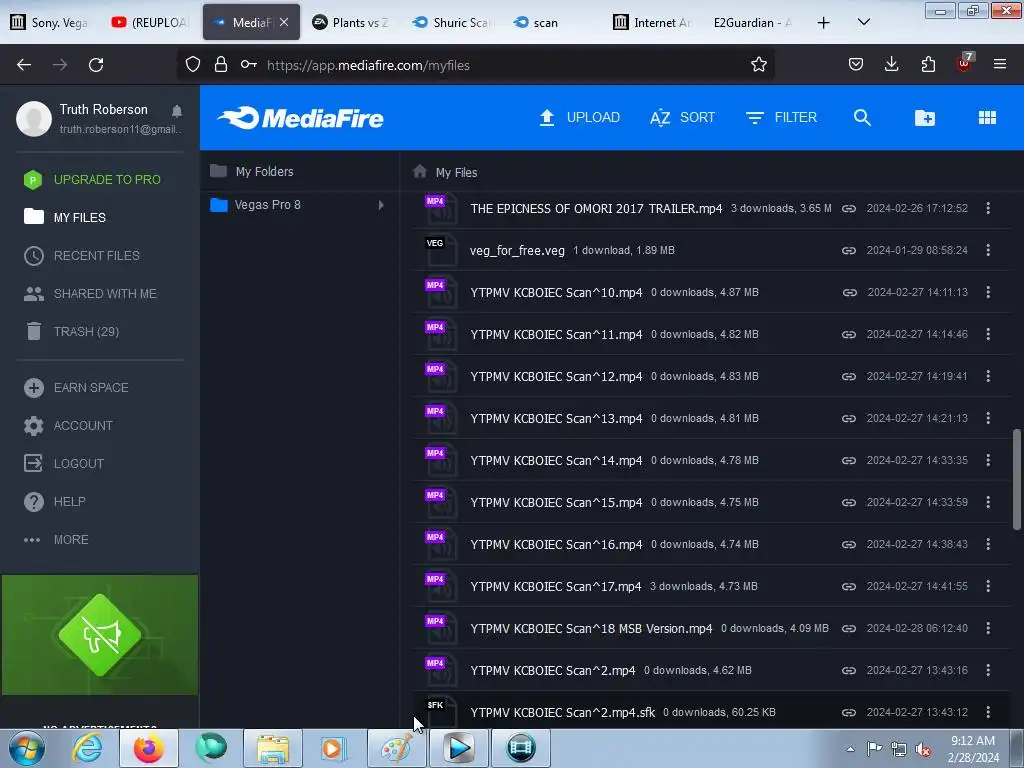
Task: Open options menu for Scan^10.mp4
Action: [x=988, y=293]
